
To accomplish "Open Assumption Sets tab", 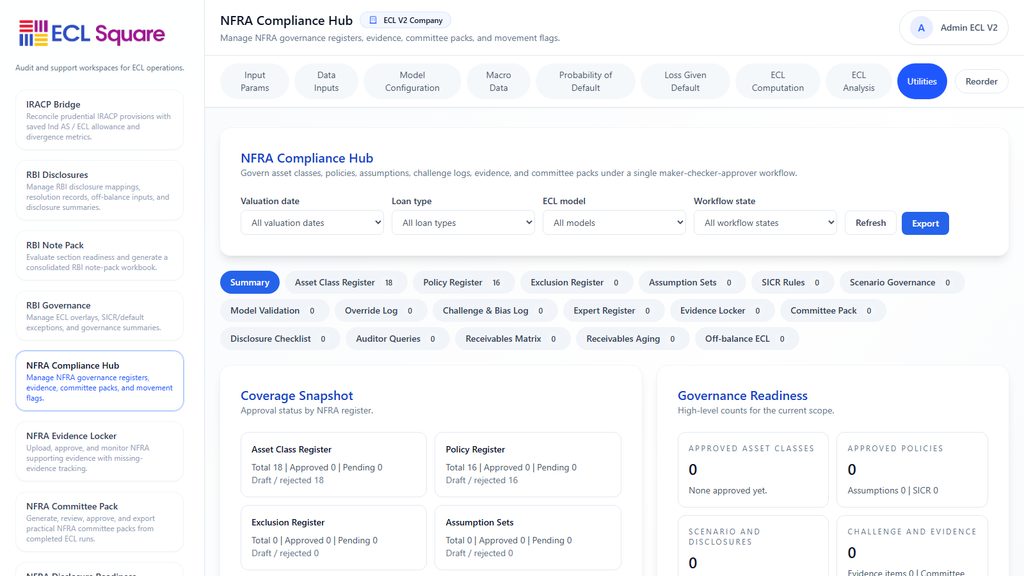I will (x=692, y=282).
